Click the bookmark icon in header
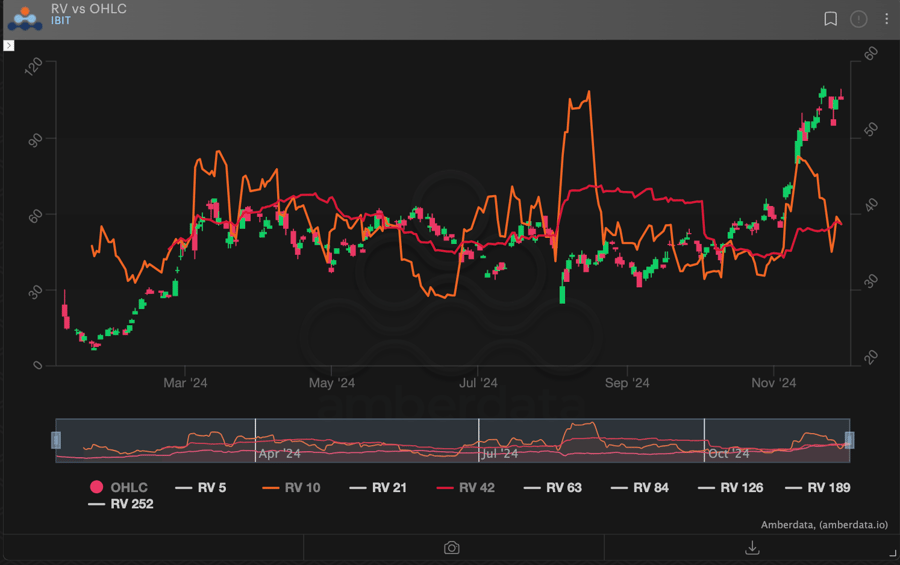 click(830, 19)
